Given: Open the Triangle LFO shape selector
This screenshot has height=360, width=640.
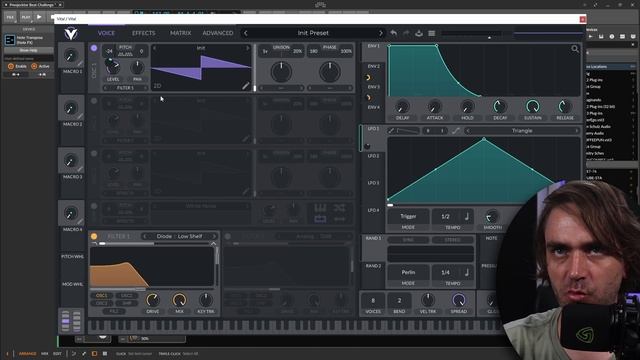Looking at the screenshot, I should (x=522, y=131).
